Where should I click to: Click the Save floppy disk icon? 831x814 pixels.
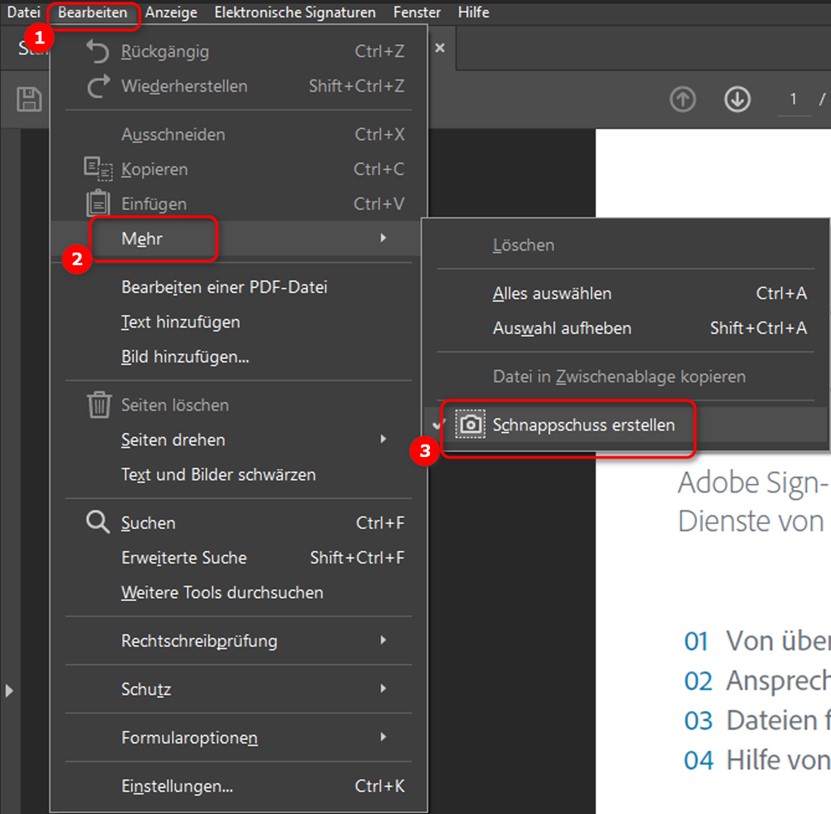(x=29, y=99)
